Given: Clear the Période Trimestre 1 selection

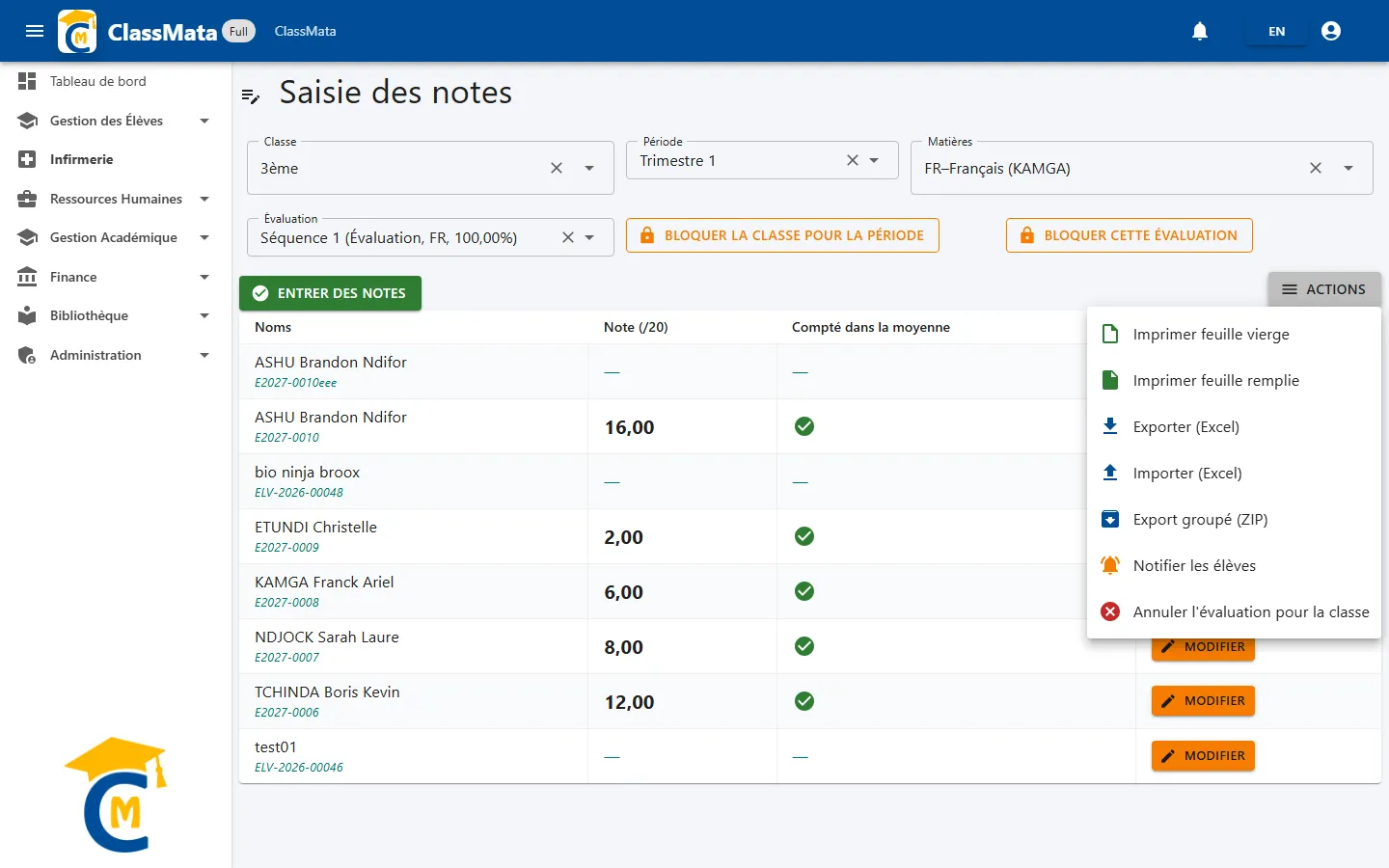Looking at the screenshot, I should click(x=853, y=160).
